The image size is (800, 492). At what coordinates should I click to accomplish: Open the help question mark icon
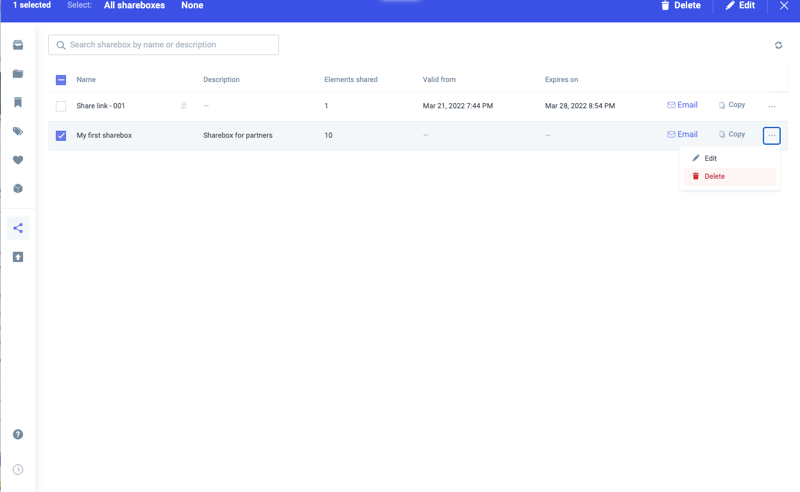[18, 434]
